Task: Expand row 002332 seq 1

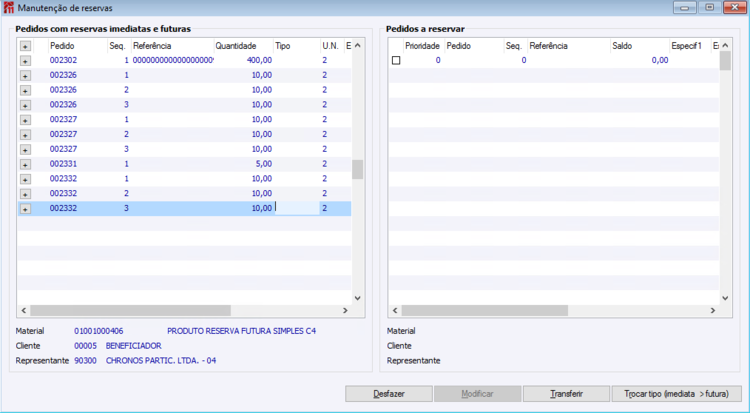Action: [25, 179]
